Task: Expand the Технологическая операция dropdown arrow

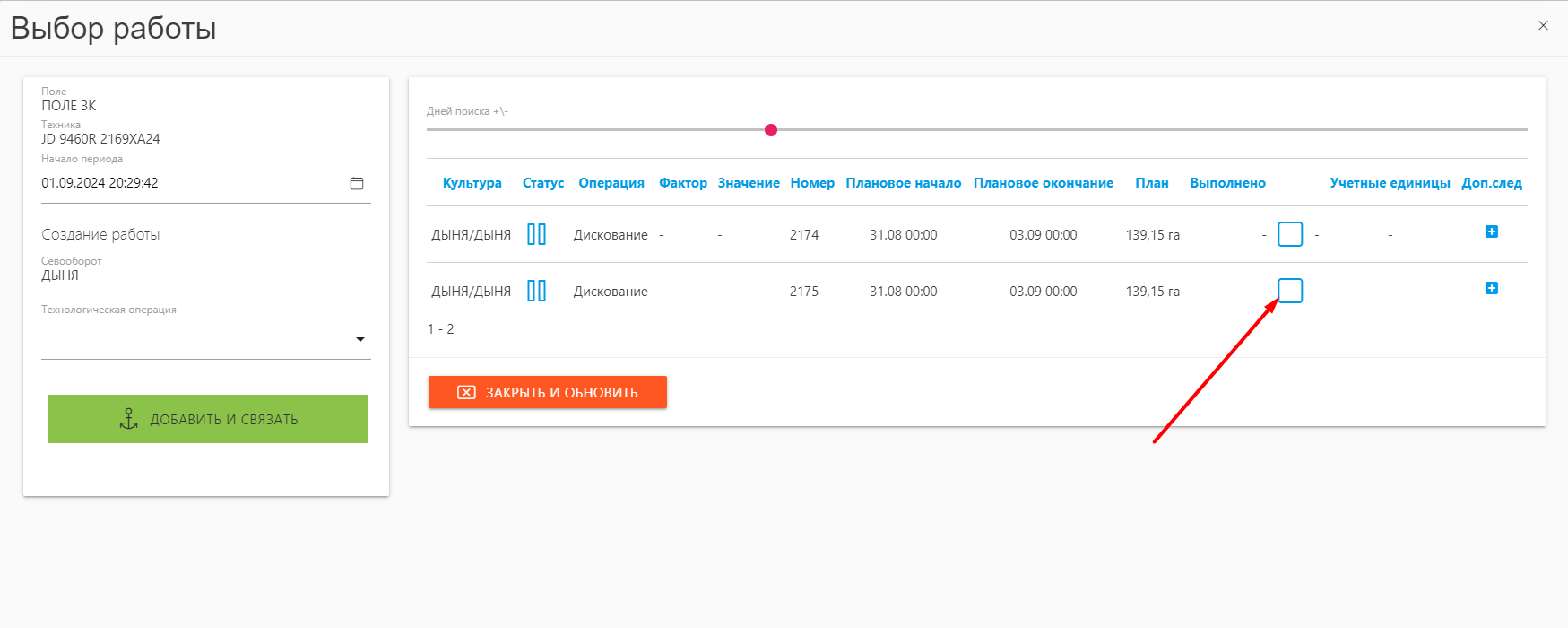Action: coord(360,339)
